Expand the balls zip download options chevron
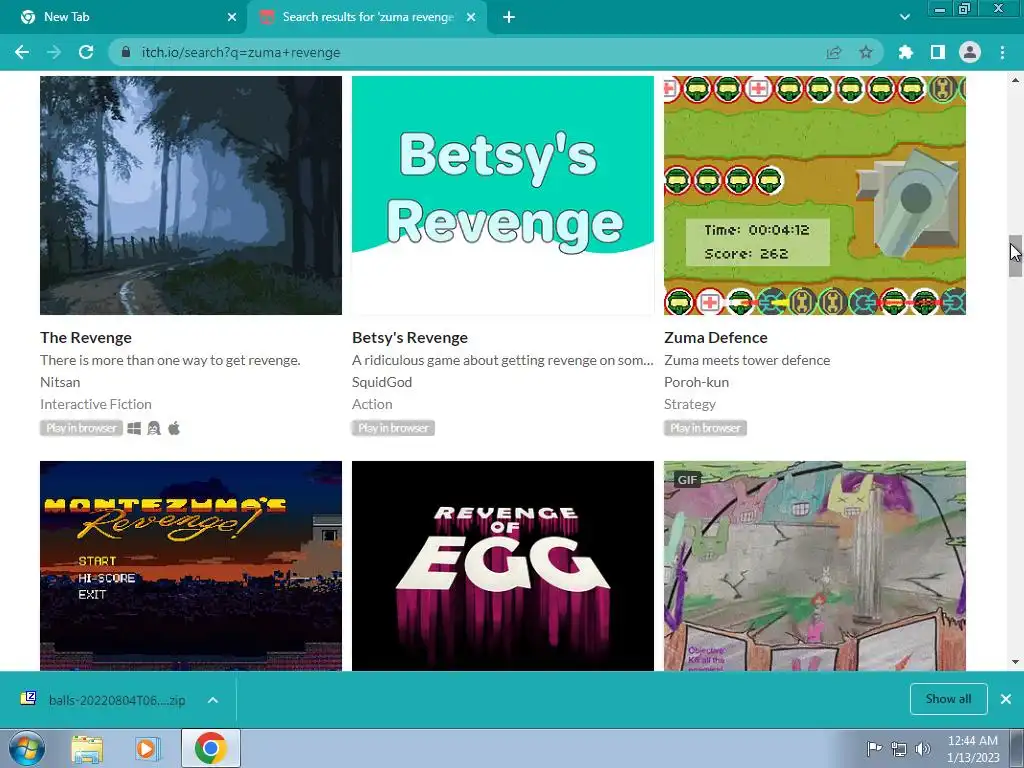This screenshot has width=1024, height=768. [x=213, y=700]
